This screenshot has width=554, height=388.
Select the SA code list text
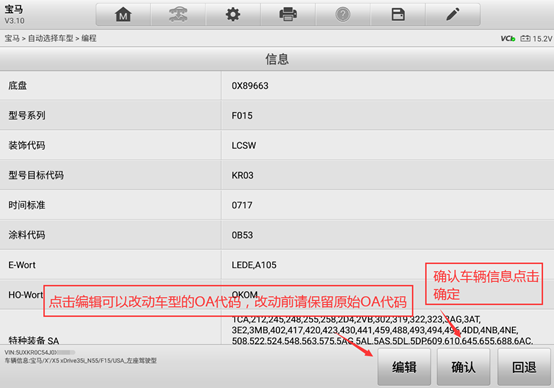point(382,330)
